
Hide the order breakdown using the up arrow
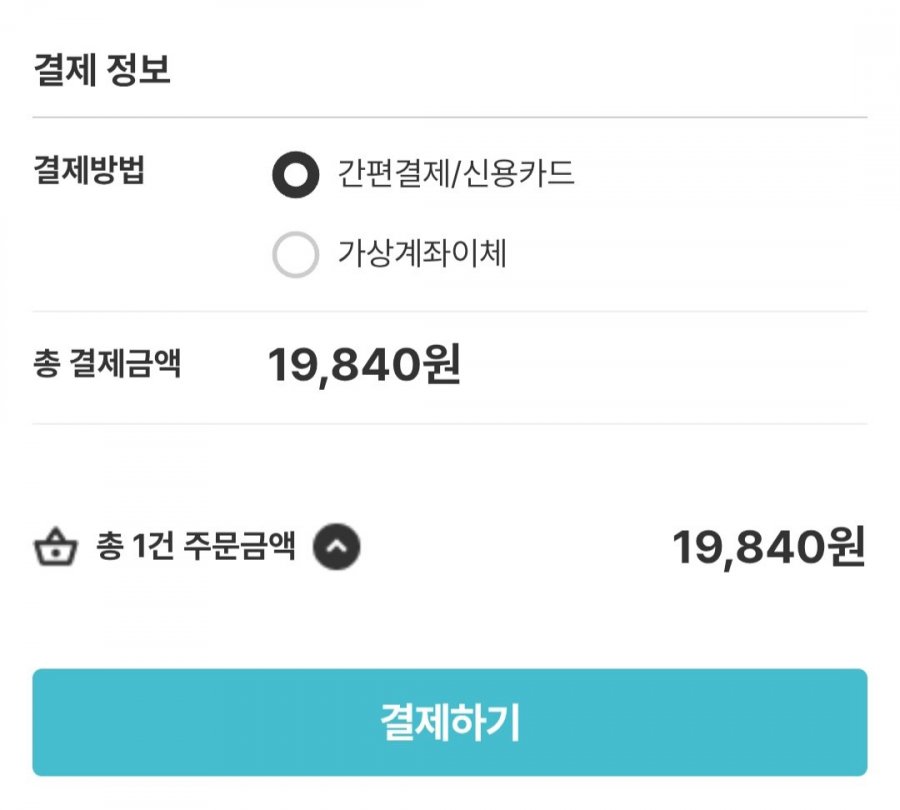click(x=337, y=547)
